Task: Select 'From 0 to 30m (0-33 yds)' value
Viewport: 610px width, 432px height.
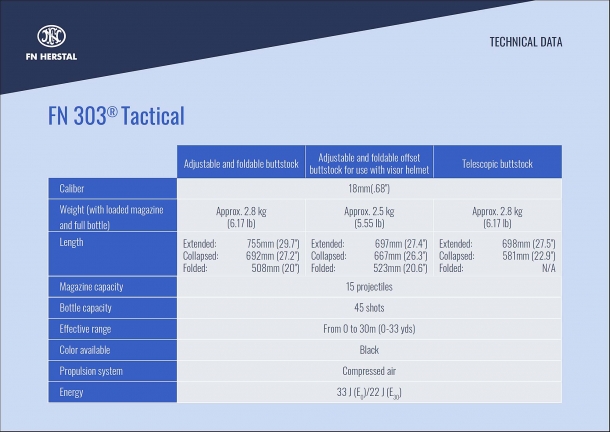Action: click(x=369, y=329)
